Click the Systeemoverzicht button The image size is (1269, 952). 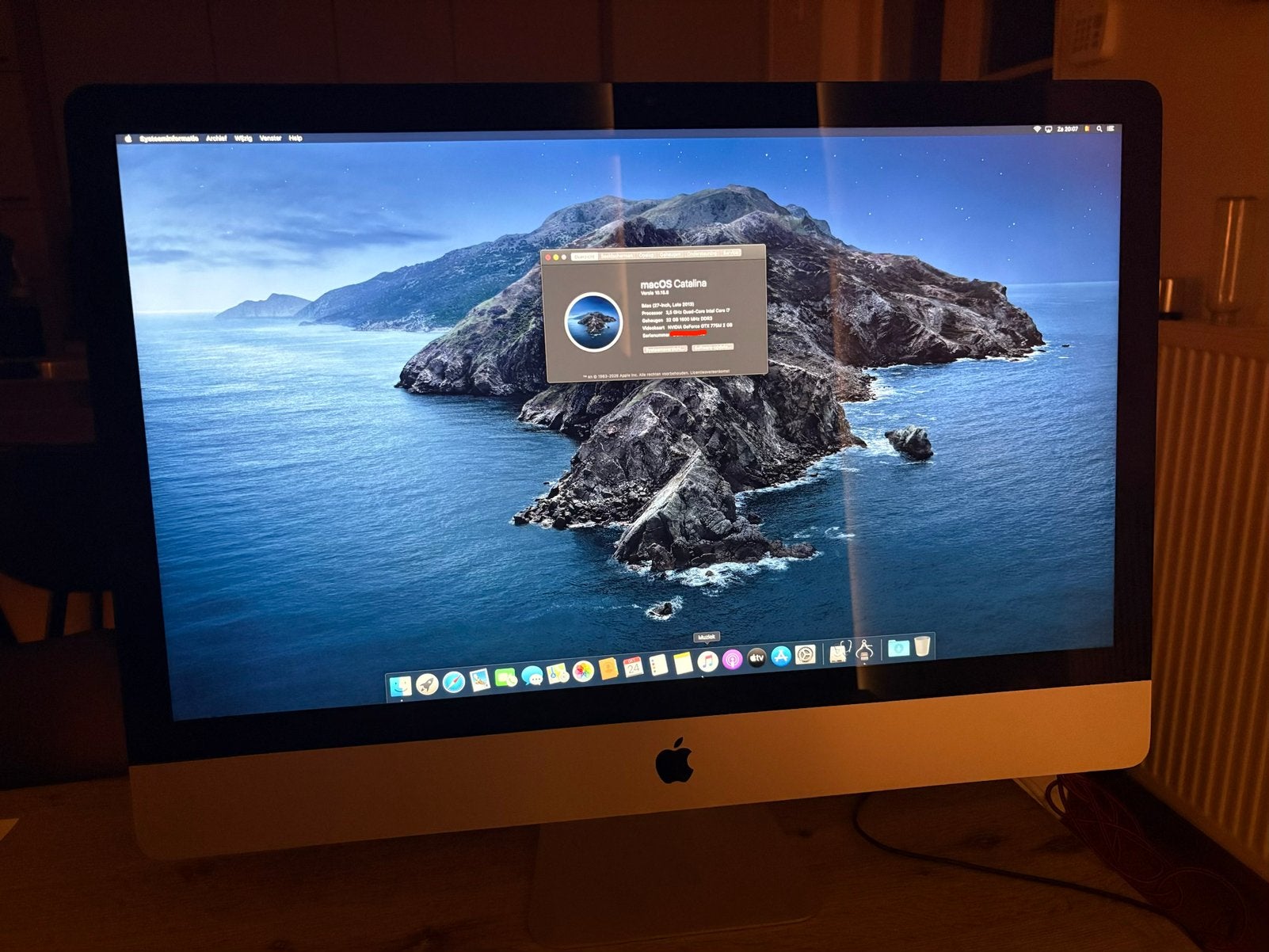[x=665, y=349]
